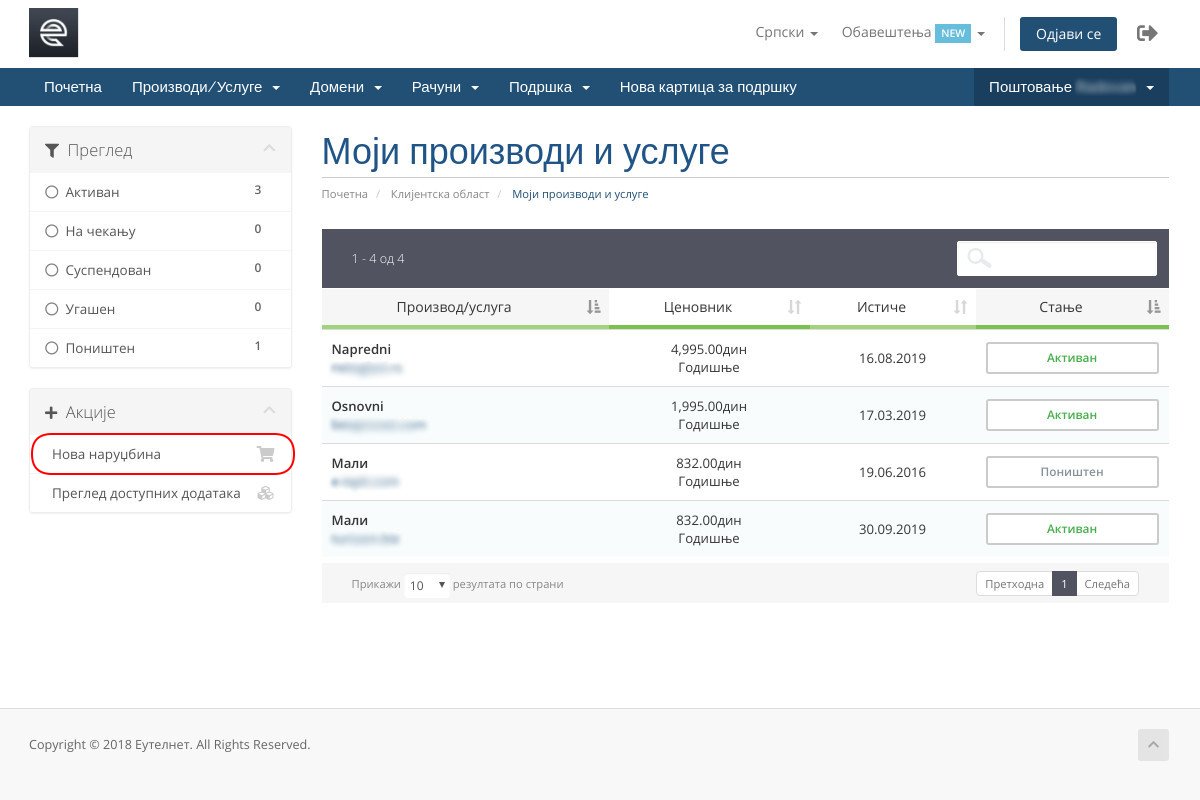This screenshot has height=800, width=1200.
Task: Sort by Стање column sort icon
Action: 1154,307
